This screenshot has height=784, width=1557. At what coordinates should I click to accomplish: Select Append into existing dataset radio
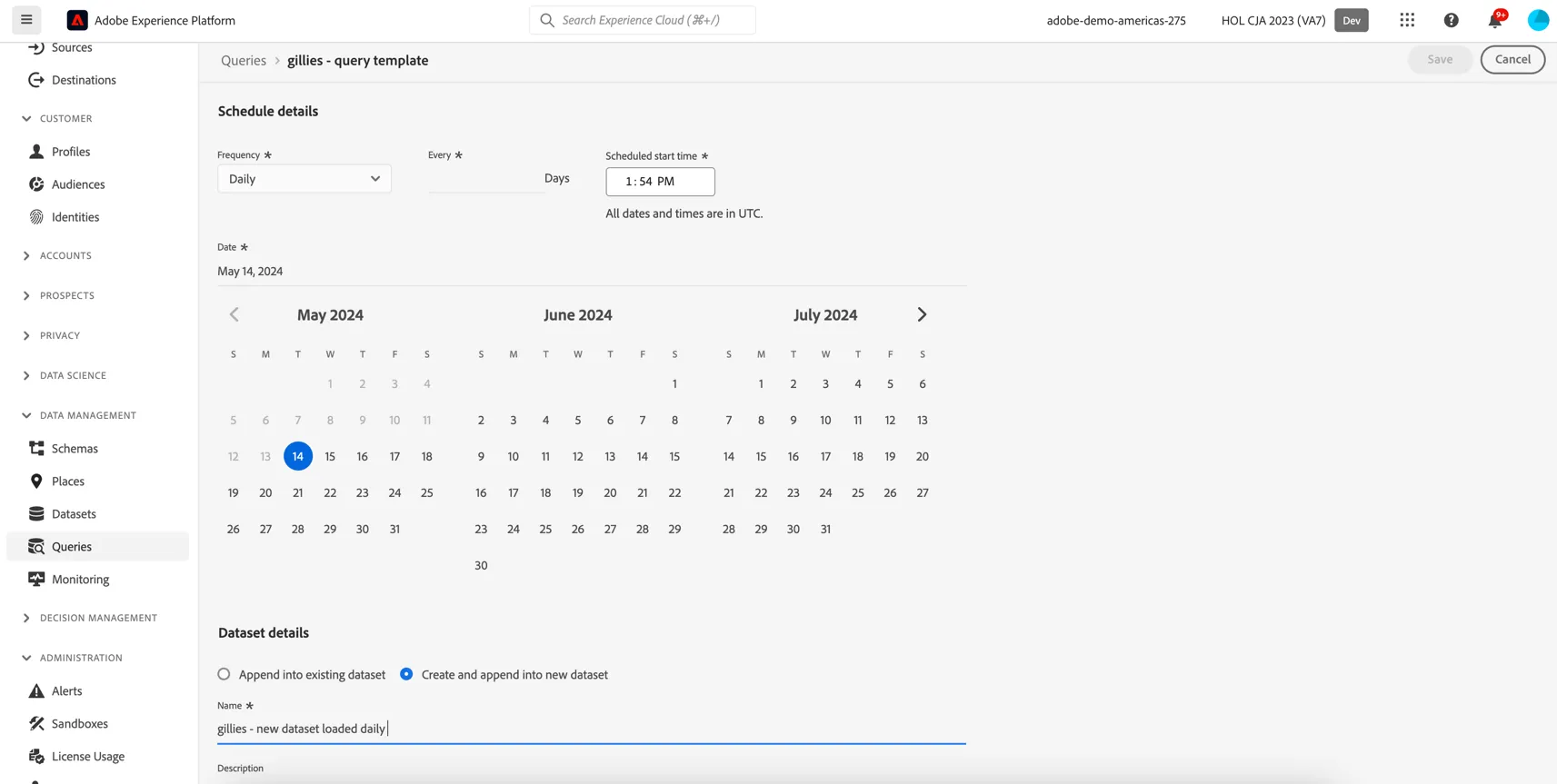tap(224, 674)
